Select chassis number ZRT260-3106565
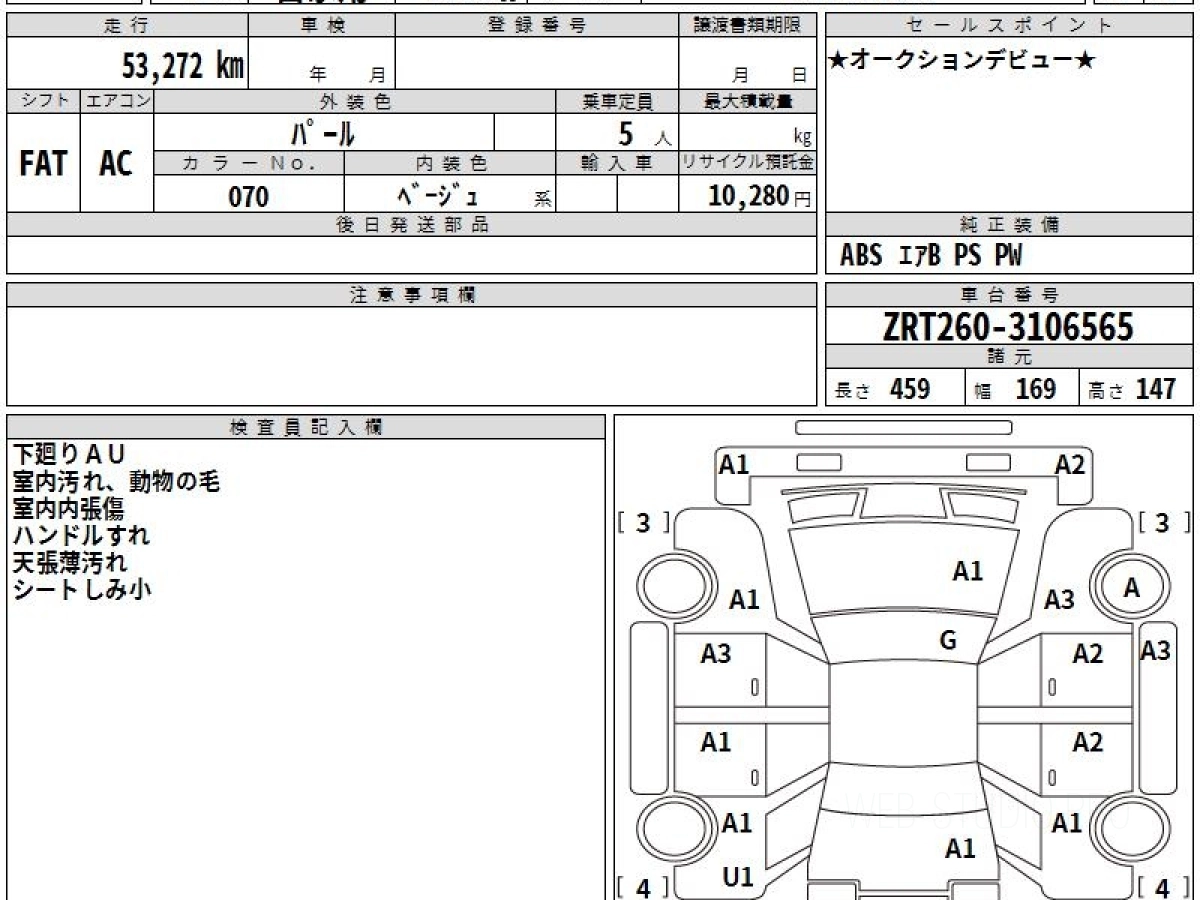This screenshot has width=1200, height=900. [1009, 327]
